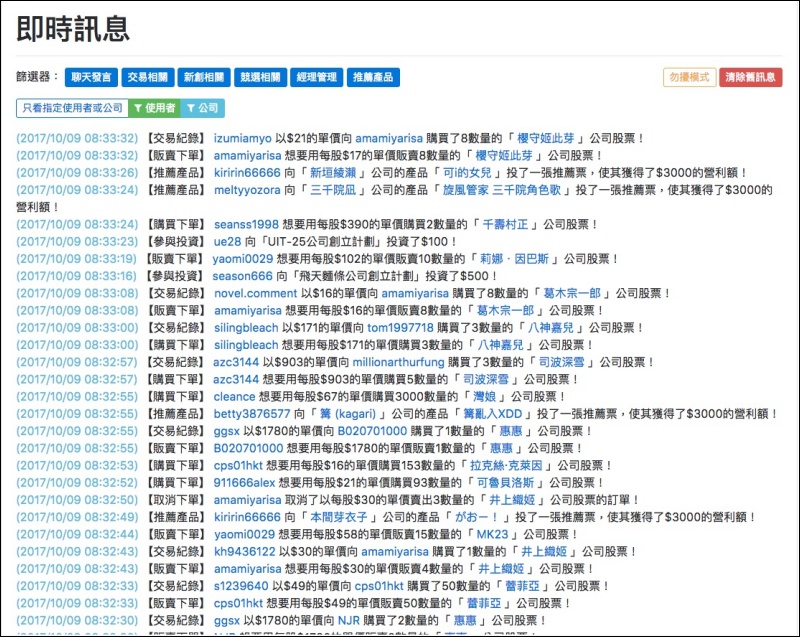Open company 拉克絲·克萊因 link

[506, 466]
